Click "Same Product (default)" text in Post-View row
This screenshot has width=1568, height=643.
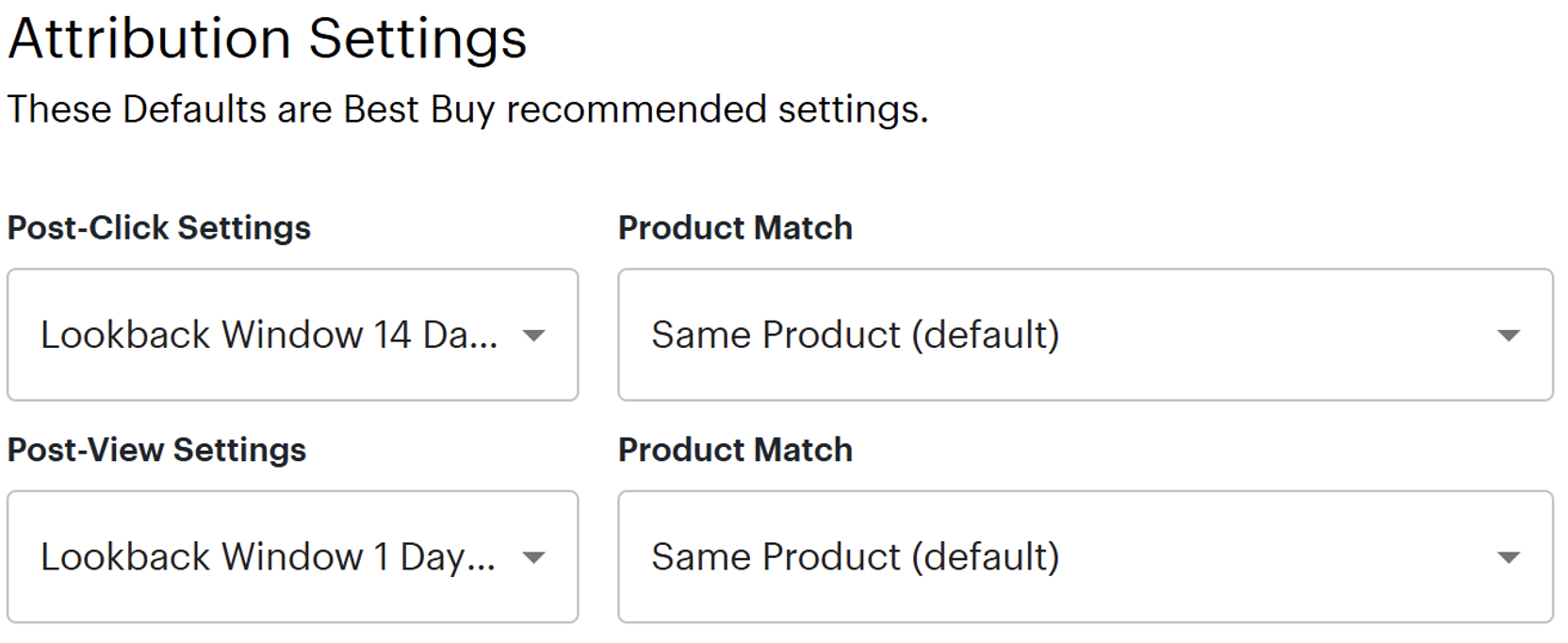[855, 556]
